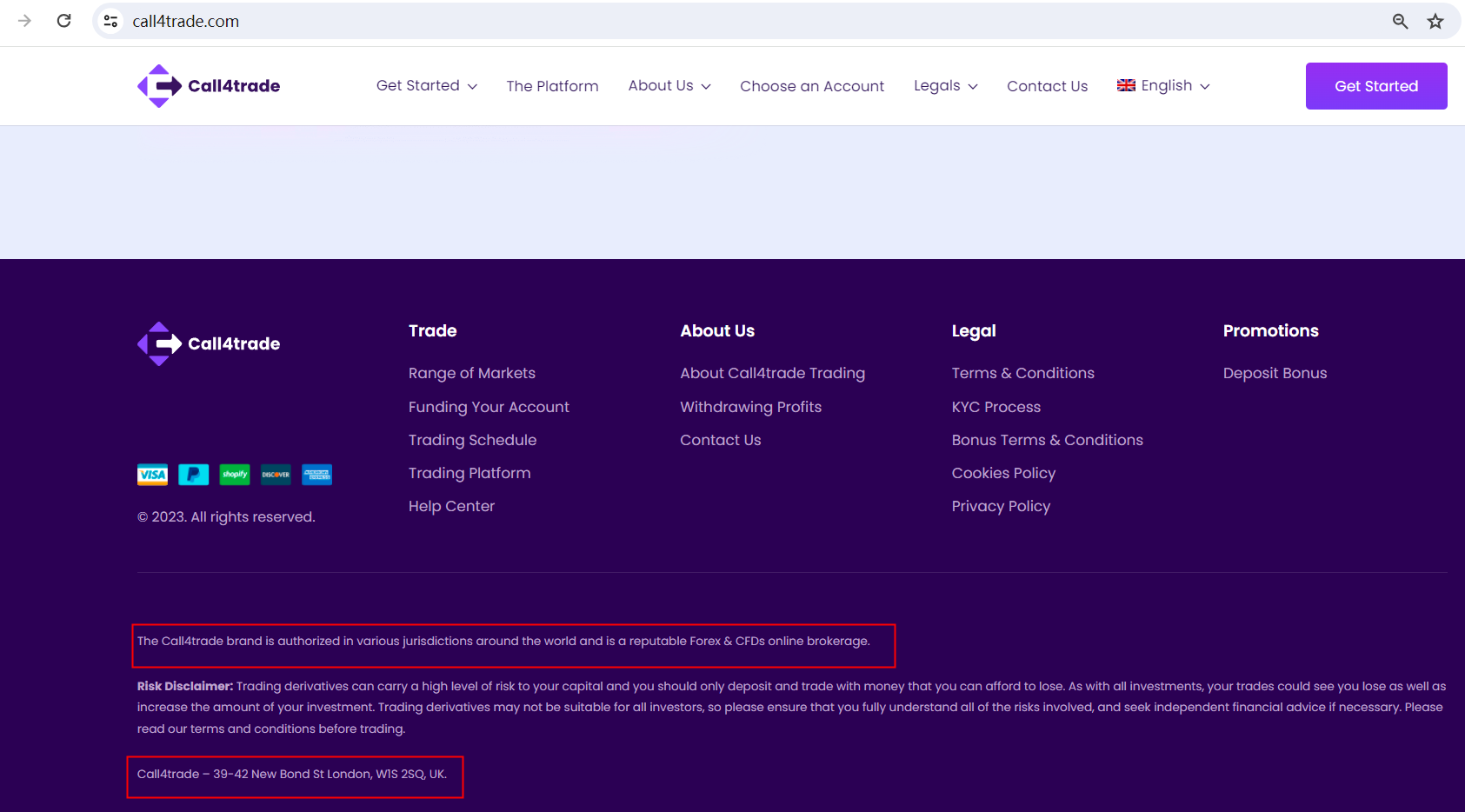Select Choose an Account in navigation
This screenshot has height=812, width=1465.
tap(811, 86)
